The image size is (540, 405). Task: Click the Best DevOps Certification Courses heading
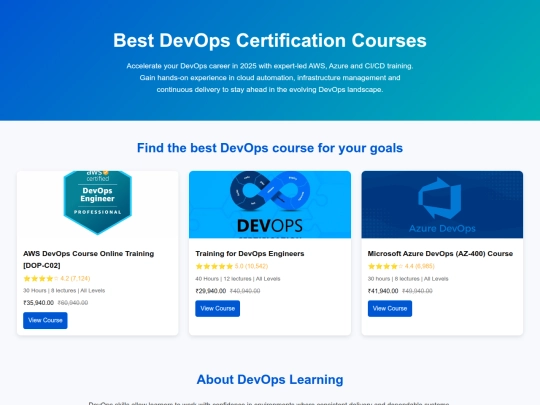[270, 41]
